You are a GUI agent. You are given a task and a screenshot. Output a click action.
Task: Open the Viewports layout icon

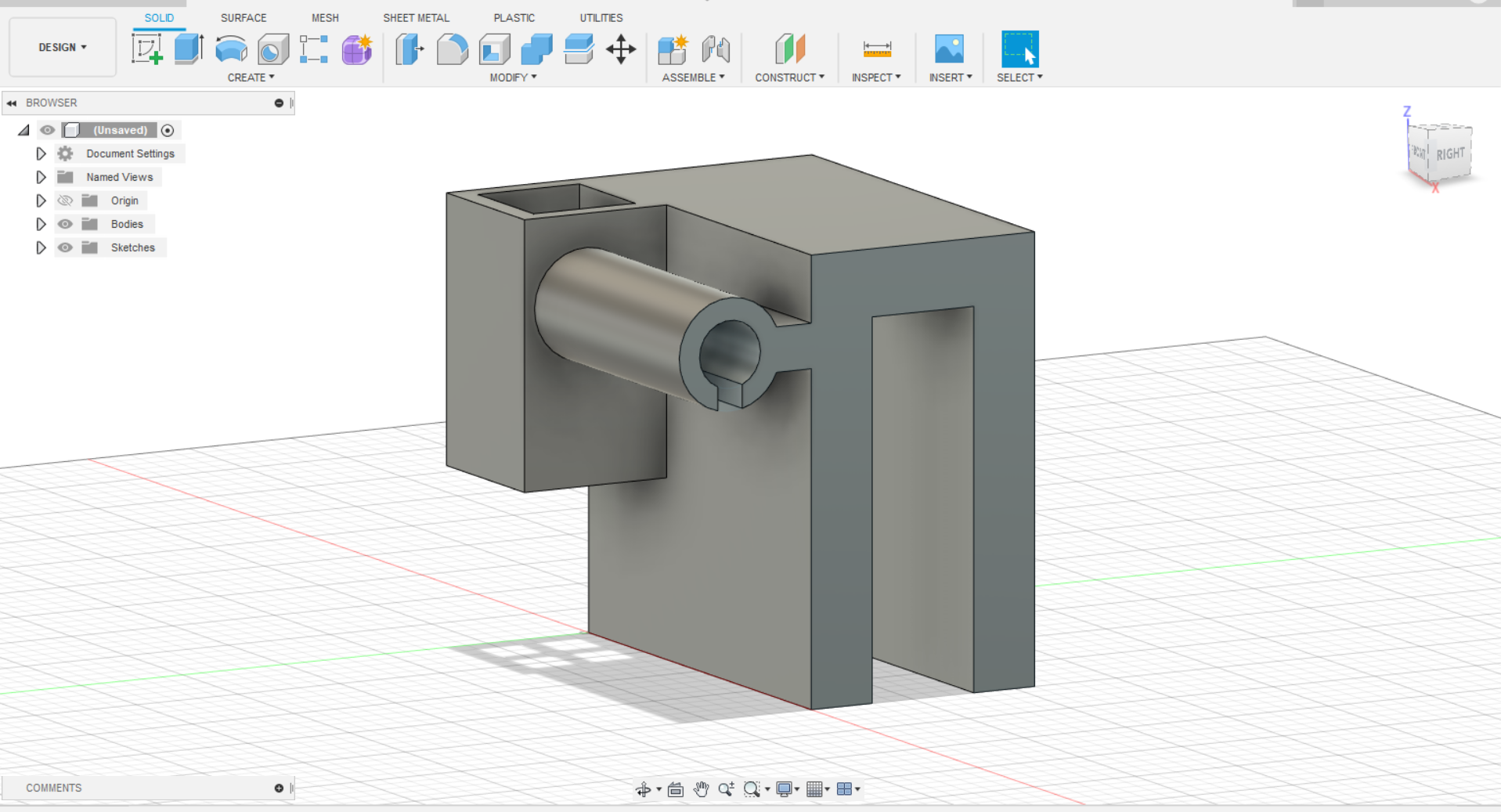click(844, 789)
